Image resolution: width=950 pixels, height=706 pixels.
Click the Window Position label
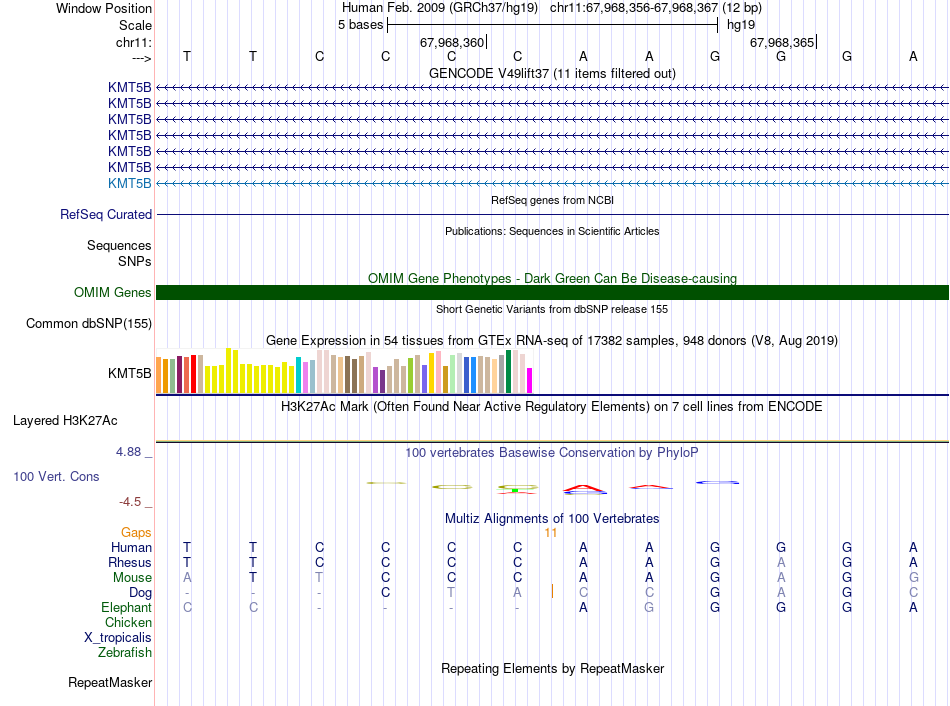point(104,8)
